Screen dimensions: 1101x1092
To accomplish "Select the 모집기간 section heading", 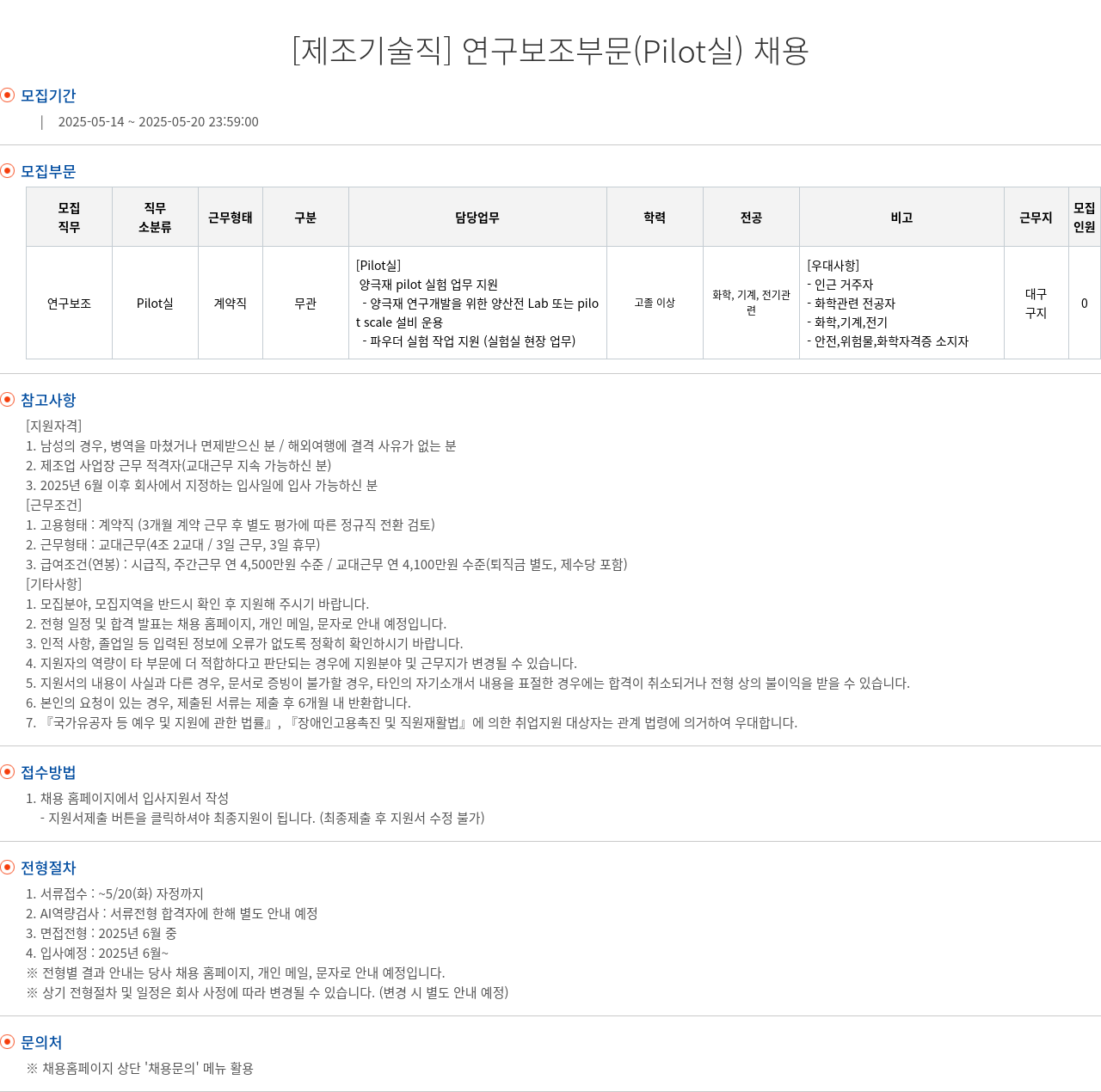I will tap(48, 95).
